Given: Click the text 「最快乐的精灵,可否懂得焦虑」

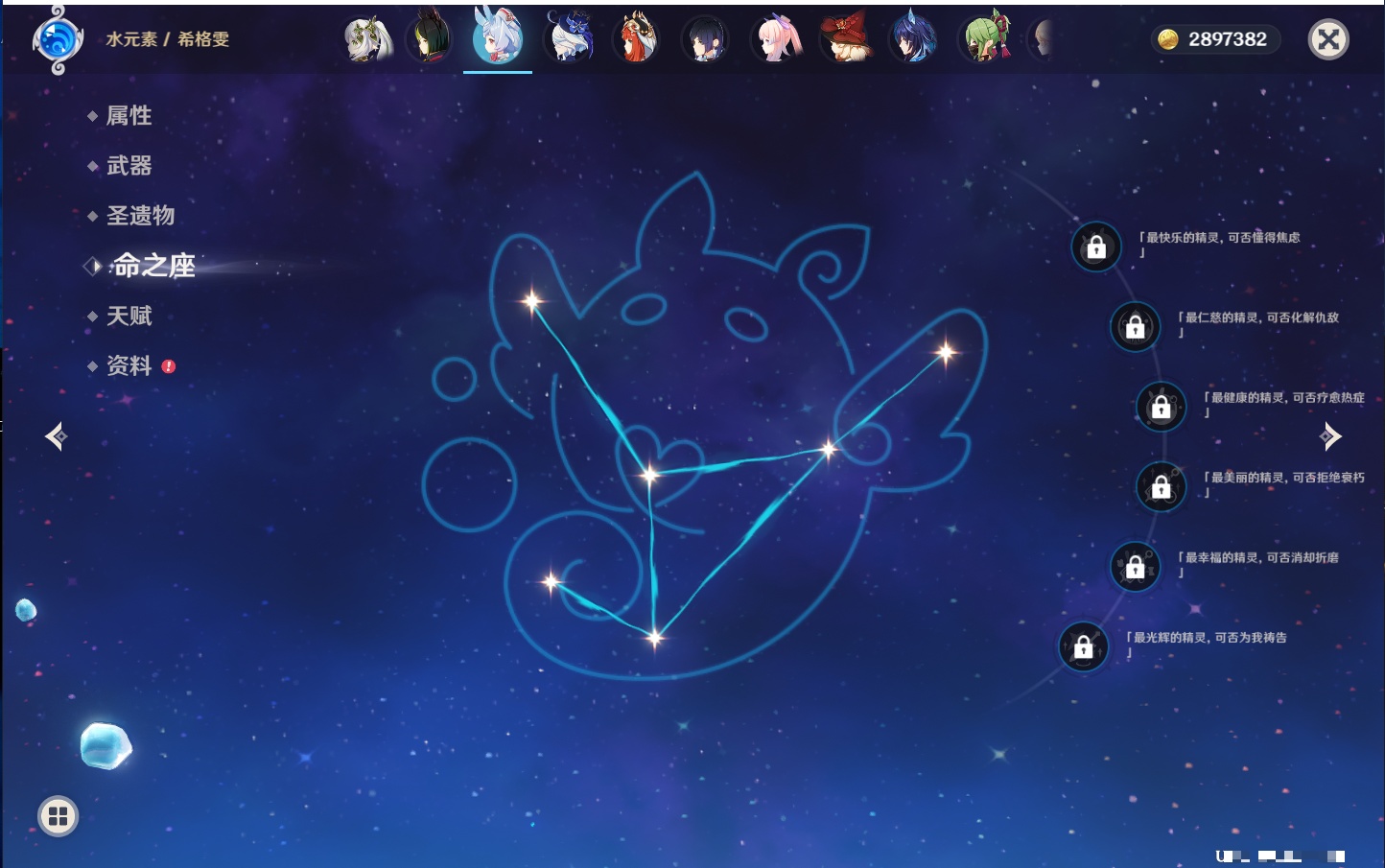Looking at the screenshot, I should coord(1219,245).
